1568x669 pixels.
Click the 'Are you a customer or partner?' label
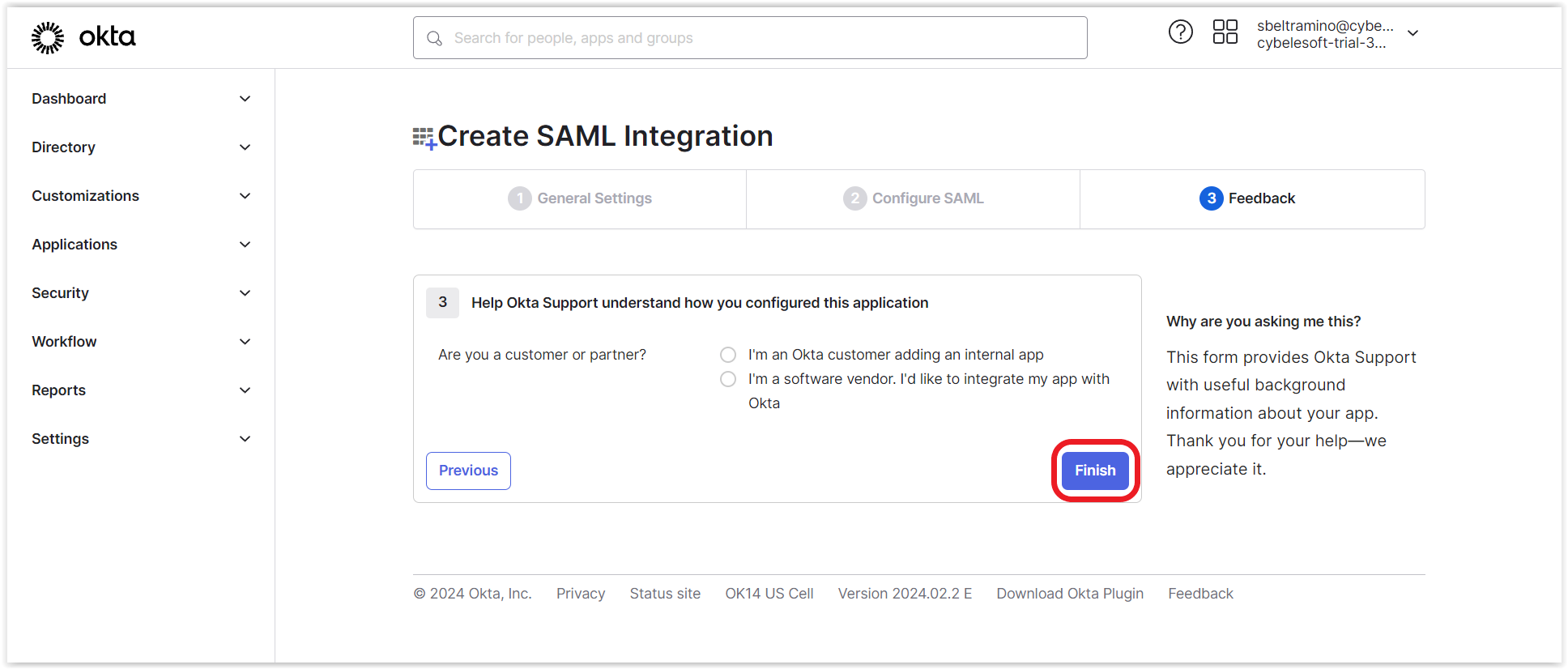542,355
